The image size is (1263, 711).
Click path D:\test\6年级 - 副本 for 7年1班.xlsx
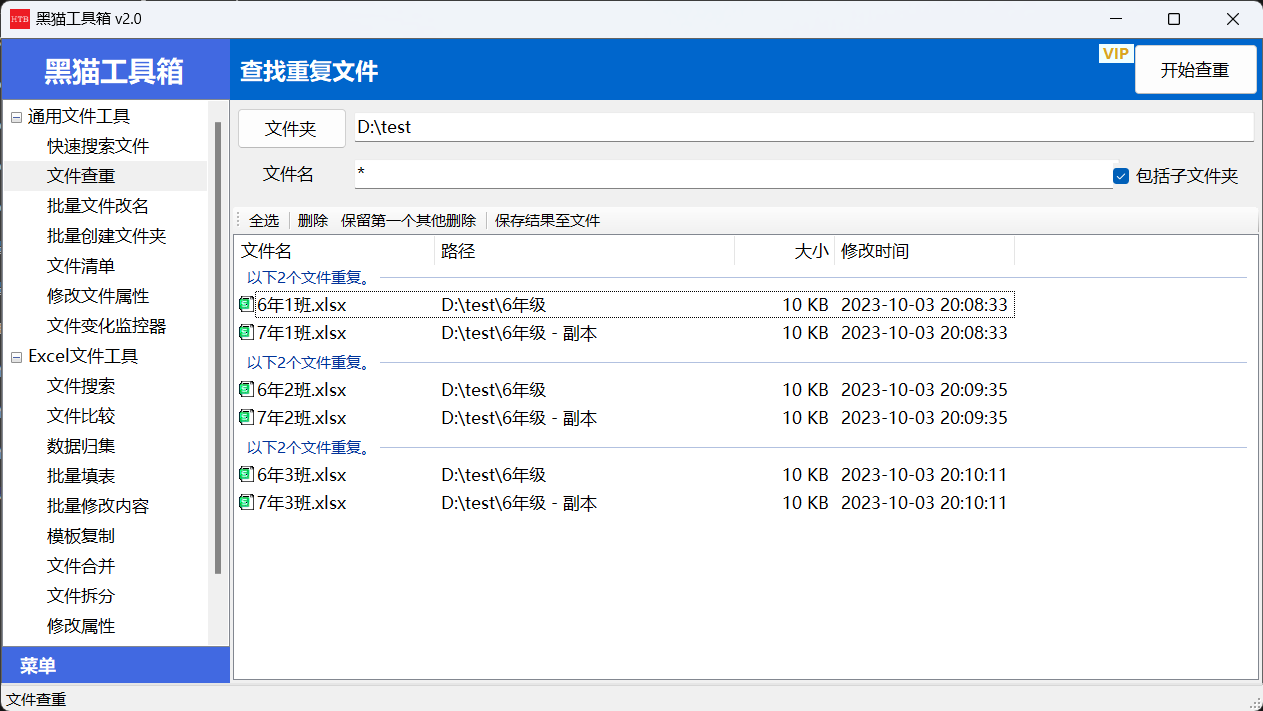(x=519, y=333)
